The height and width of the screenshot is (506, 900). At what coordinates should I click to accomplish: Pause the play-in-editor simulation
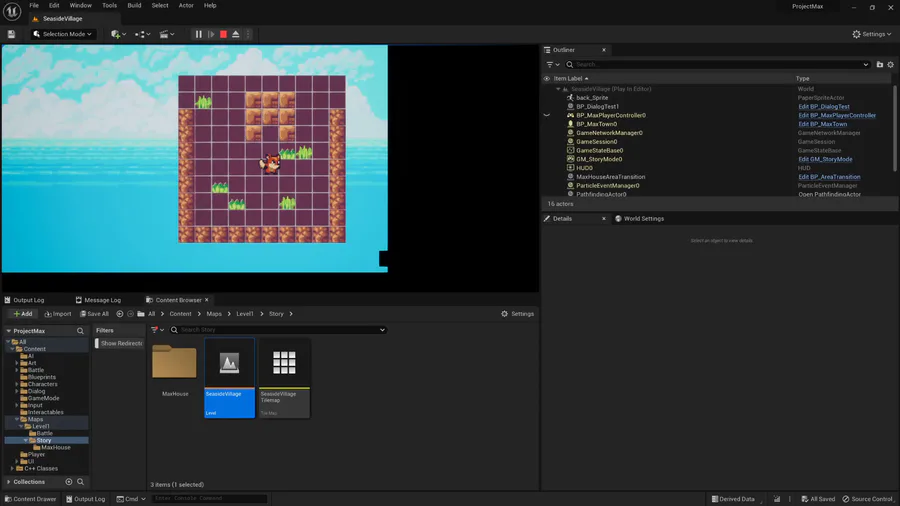coord(199,34)
